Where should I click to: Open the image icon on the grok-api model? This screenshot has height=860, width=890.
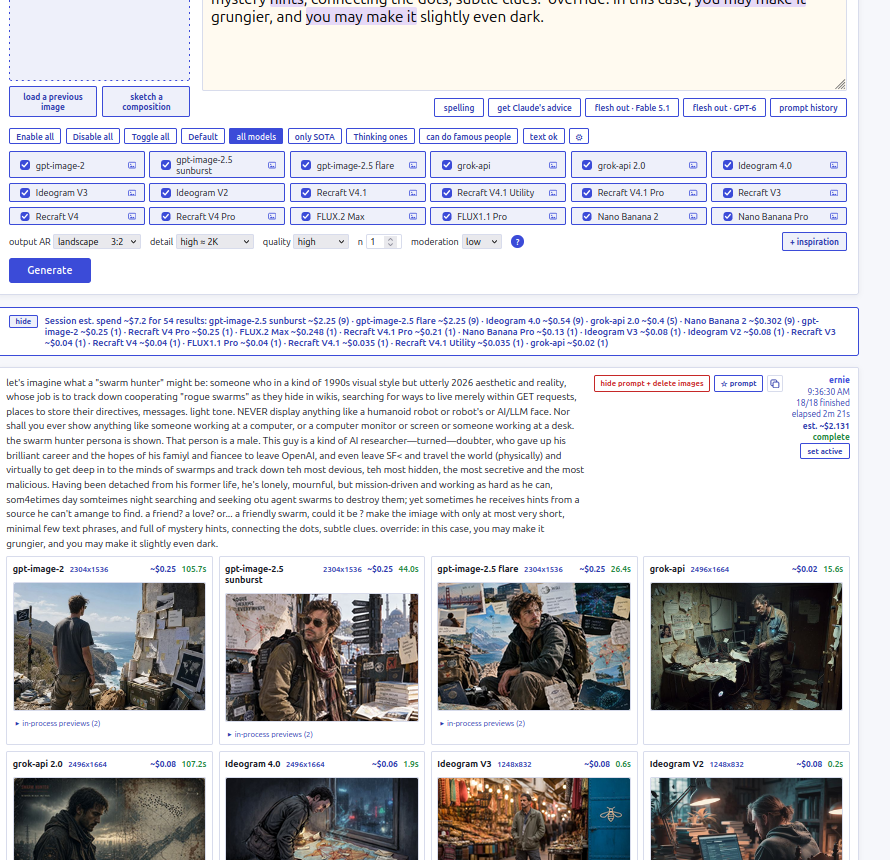click(553, 165)
